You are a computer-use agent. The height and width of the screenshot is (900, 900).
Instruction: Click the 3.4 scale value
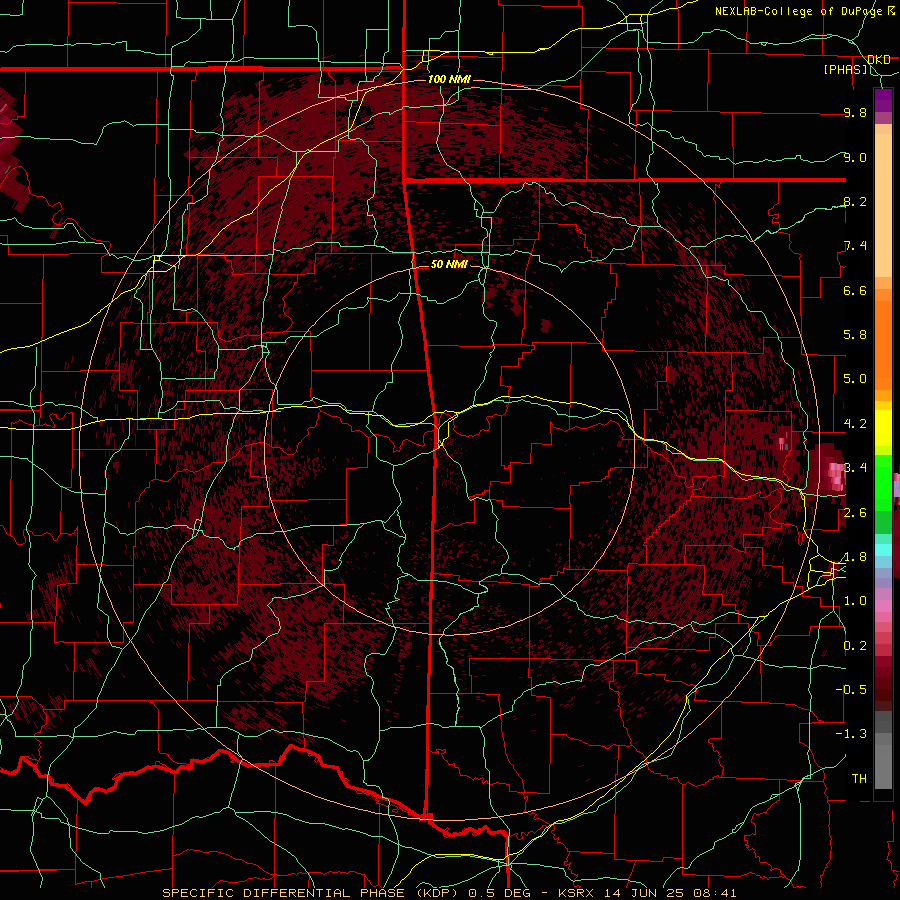pos(855,468)
